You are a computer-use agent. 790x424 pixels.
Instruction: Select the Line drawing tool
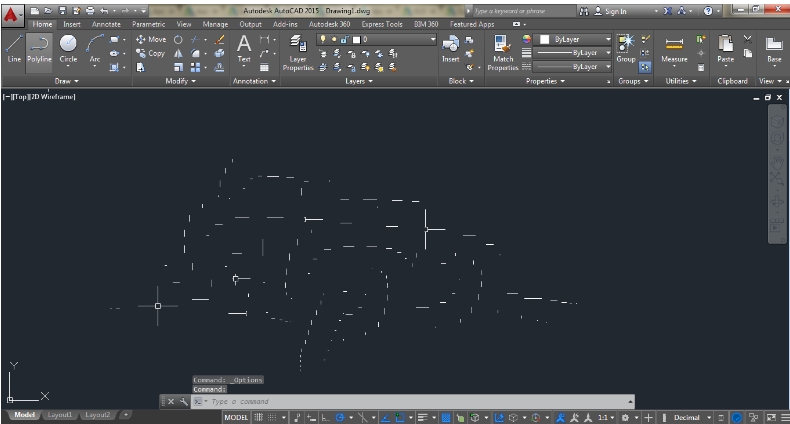14,49
